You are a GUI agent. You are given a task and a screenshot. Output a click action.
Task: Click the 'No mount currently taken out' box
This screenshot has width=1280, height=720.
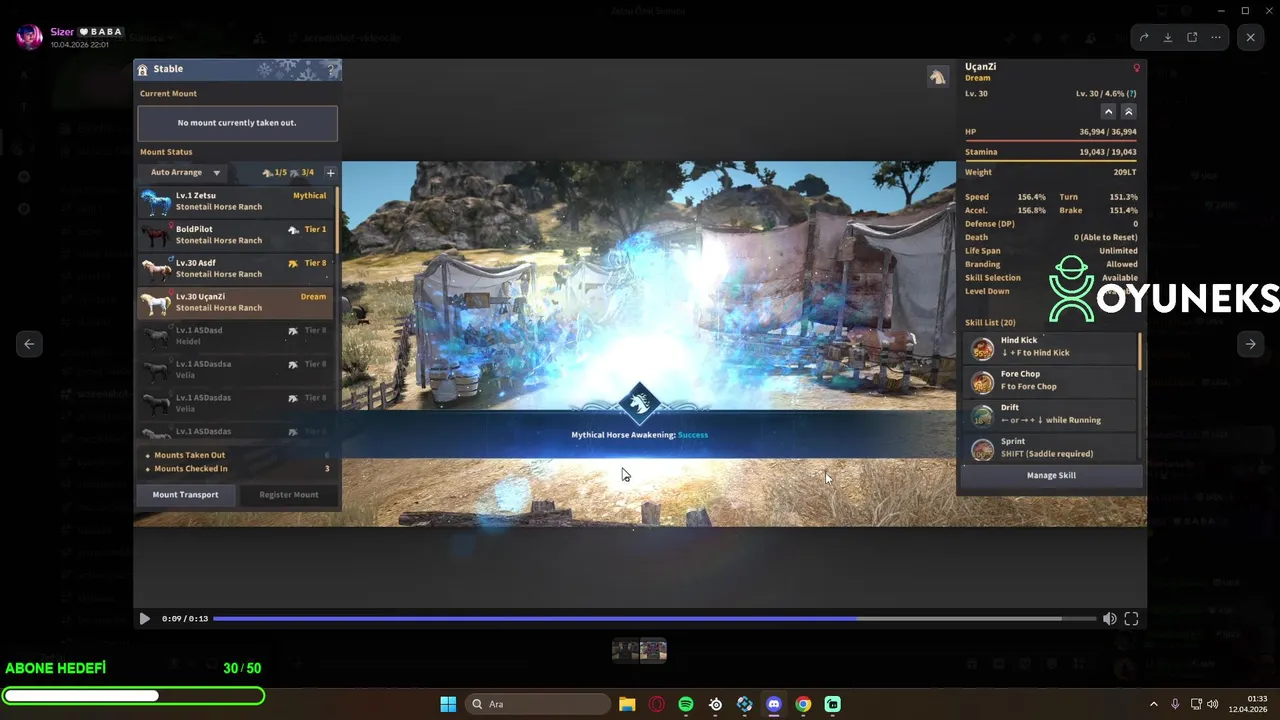click(237, 123)
